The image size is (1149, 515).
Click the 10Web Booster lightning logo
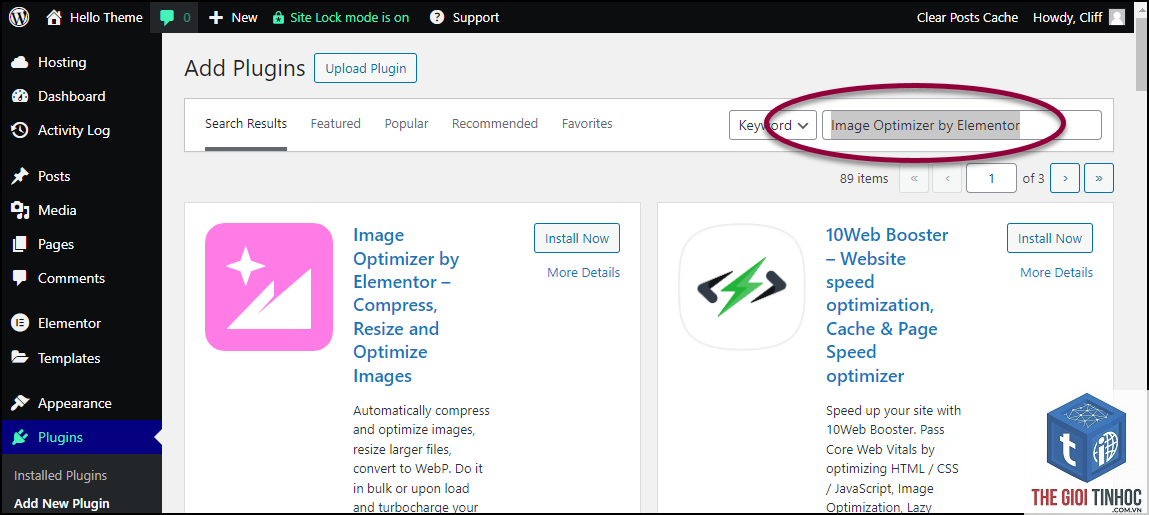click(742, 286)
